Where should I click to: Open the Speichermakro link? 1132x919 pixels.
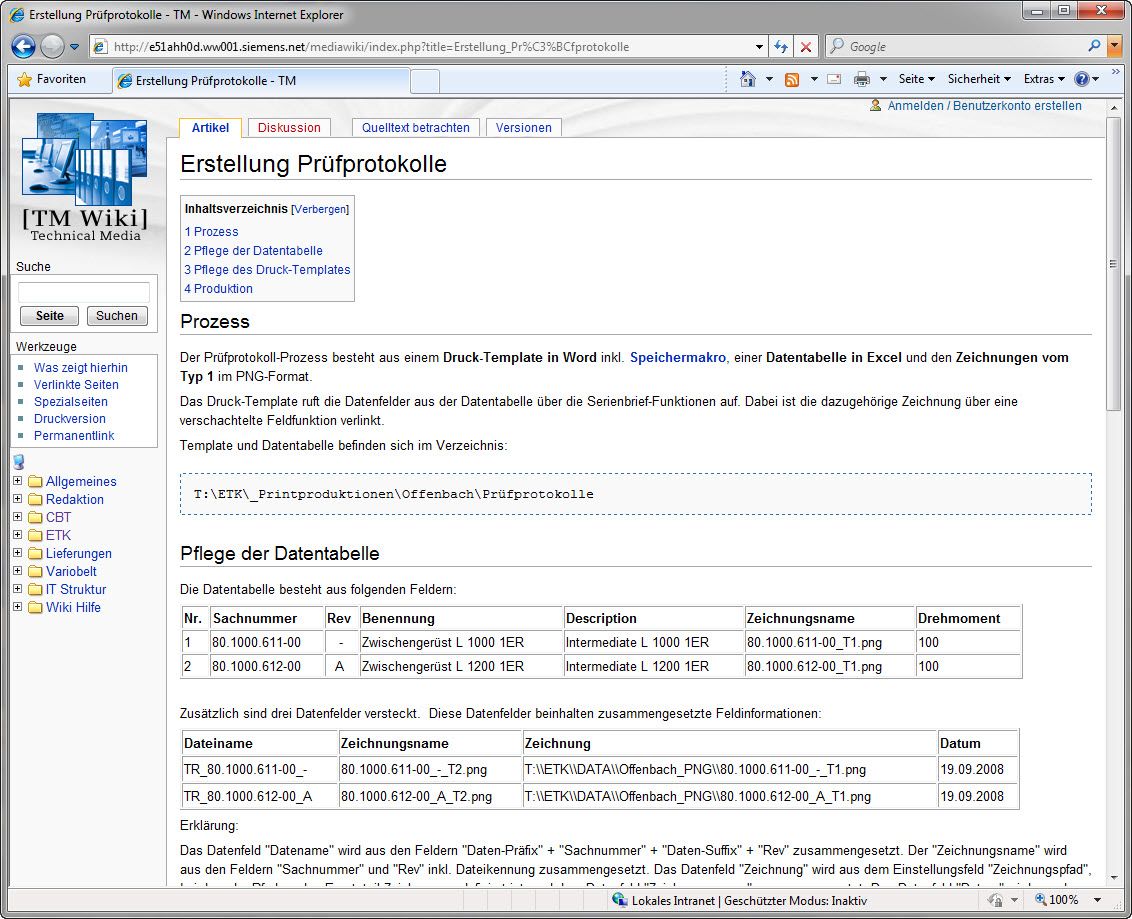(677, 357)
